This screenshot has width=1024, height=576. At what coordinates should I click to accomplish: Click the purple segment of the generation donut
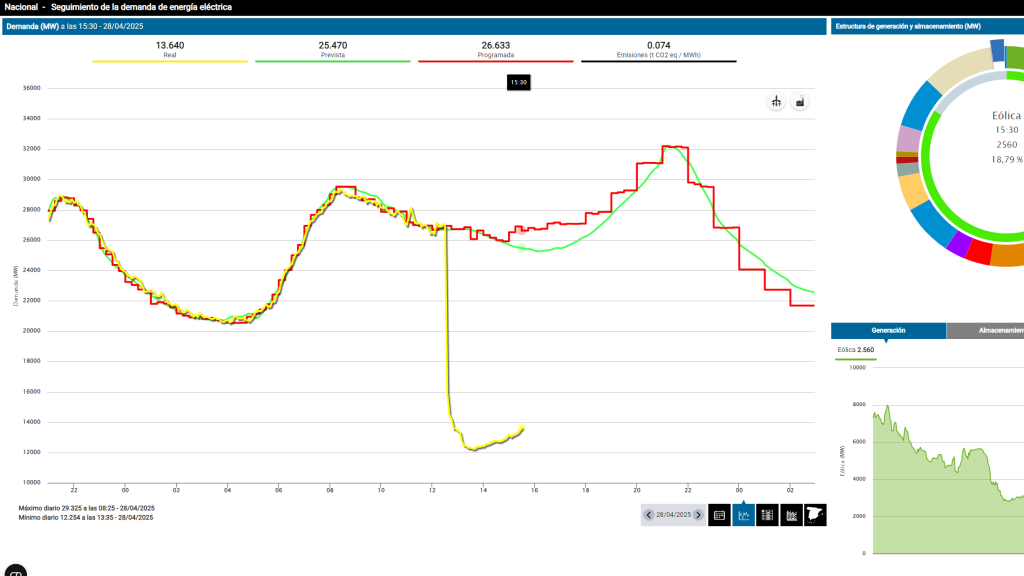pos(958,243)
